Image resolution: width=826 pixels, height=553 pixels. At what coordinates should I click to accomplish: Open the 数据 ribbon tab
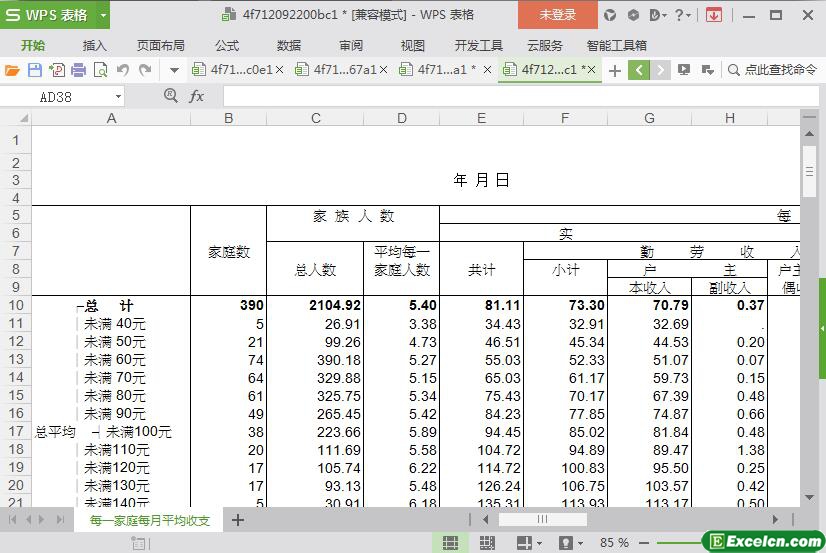point(289,46)
